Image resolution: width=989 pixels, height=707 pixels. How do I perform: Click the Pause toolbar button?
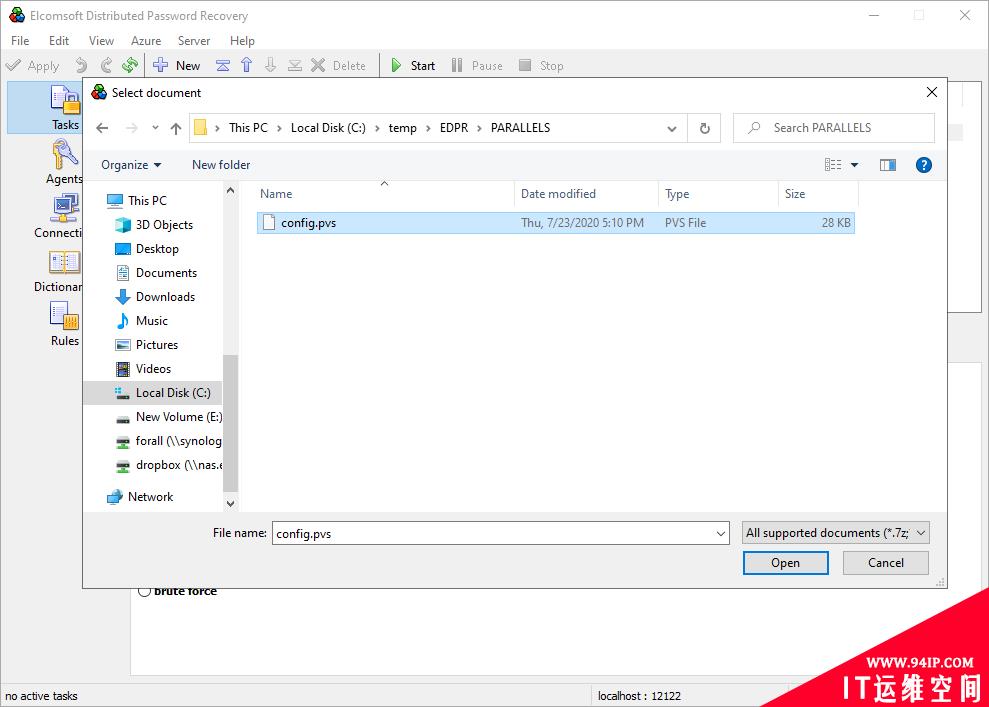tap(477, 66)
